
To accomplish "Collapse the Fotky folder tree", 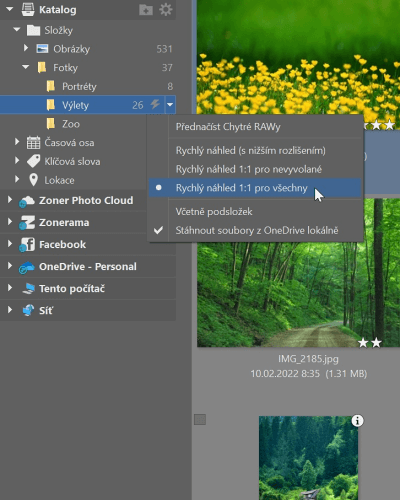I will point(26,67).
